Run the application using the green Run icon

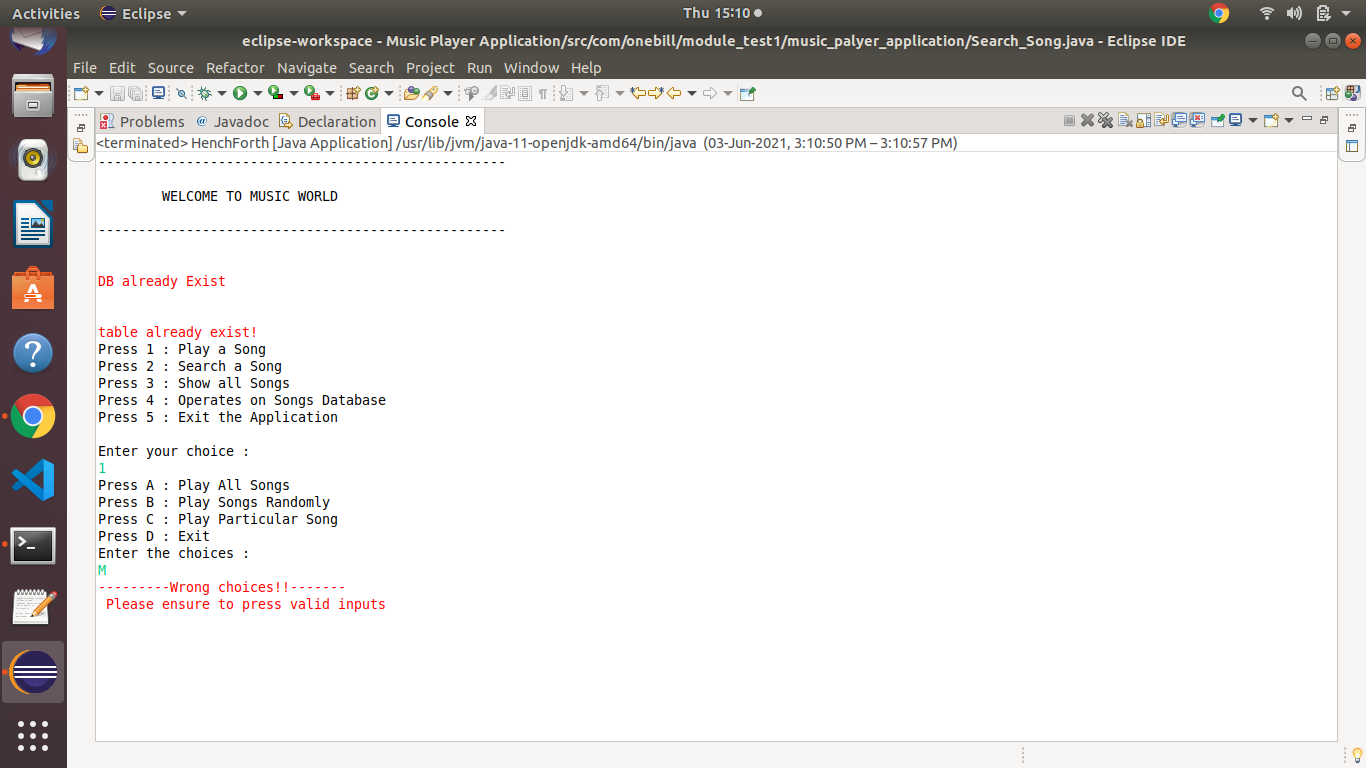240,92
